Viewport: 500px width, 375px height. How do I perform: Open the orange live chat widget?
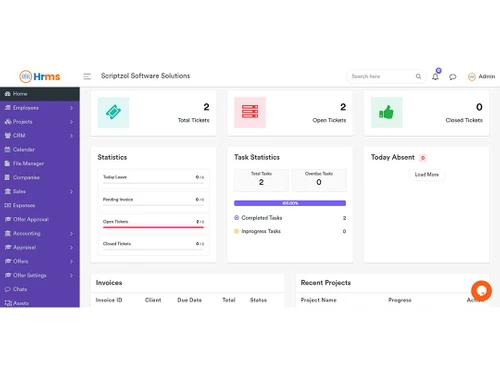coord(481,291)
